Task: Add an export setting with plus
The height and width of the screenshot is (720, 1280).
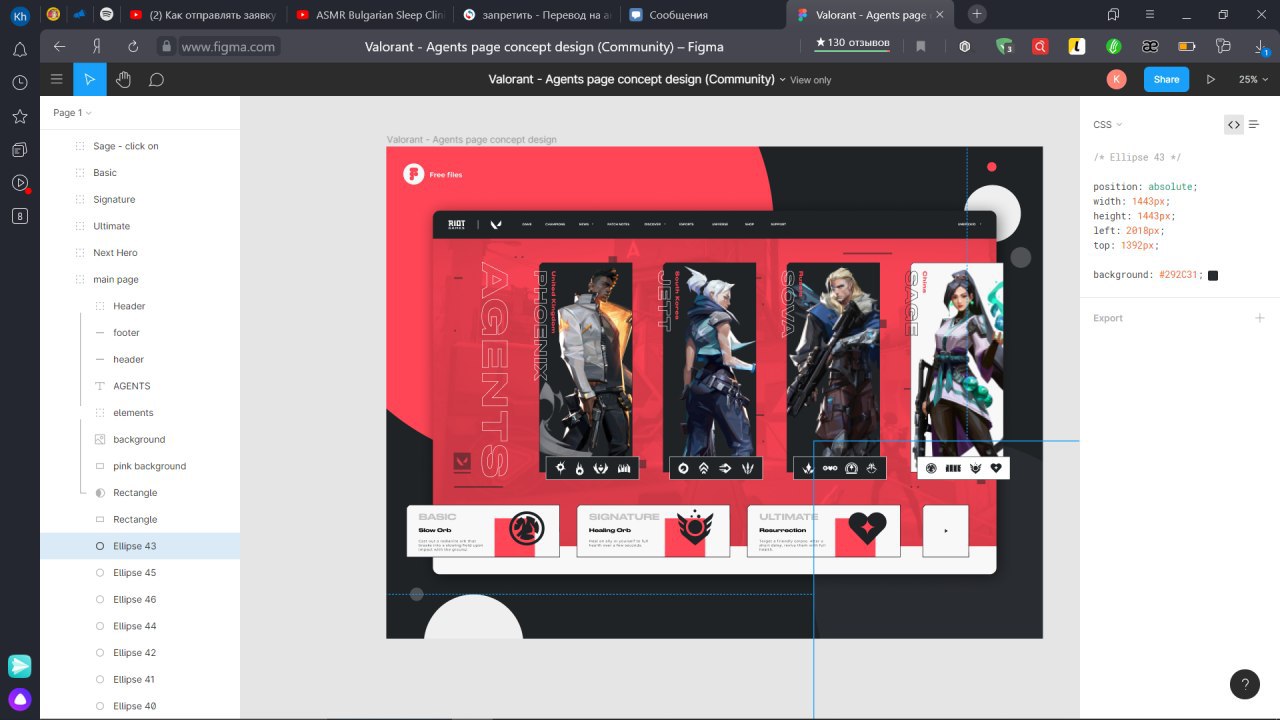Action: 1259,318
